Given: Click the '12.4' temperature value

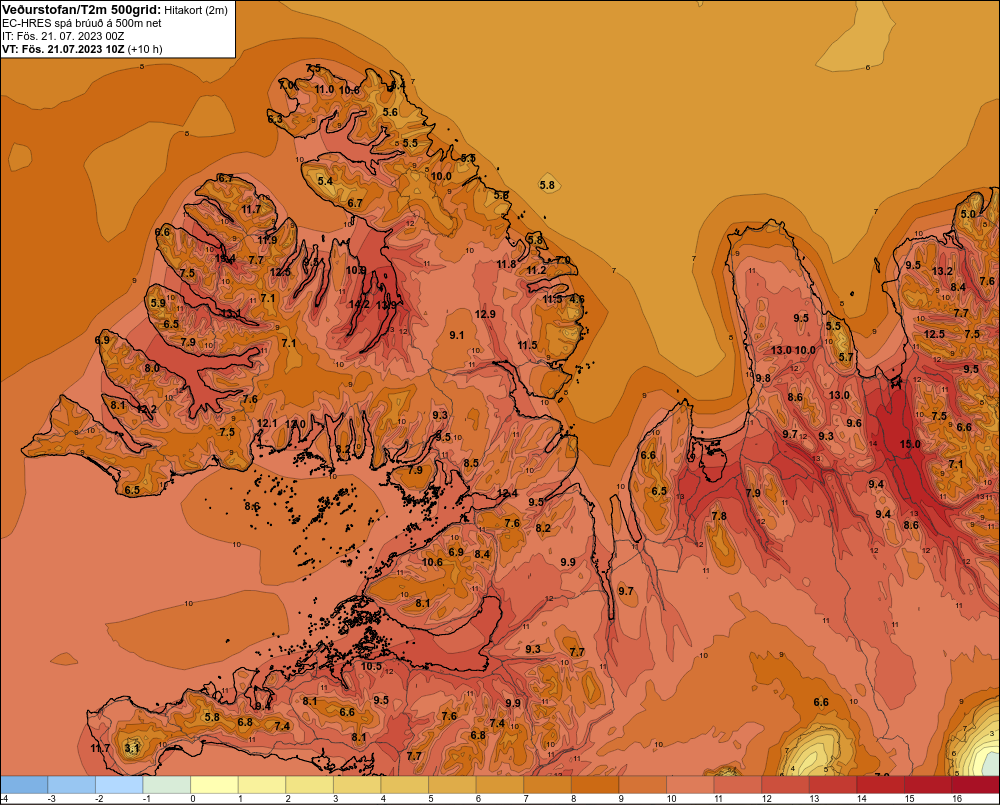Looking at the screenshot, I should coord(508,493).
